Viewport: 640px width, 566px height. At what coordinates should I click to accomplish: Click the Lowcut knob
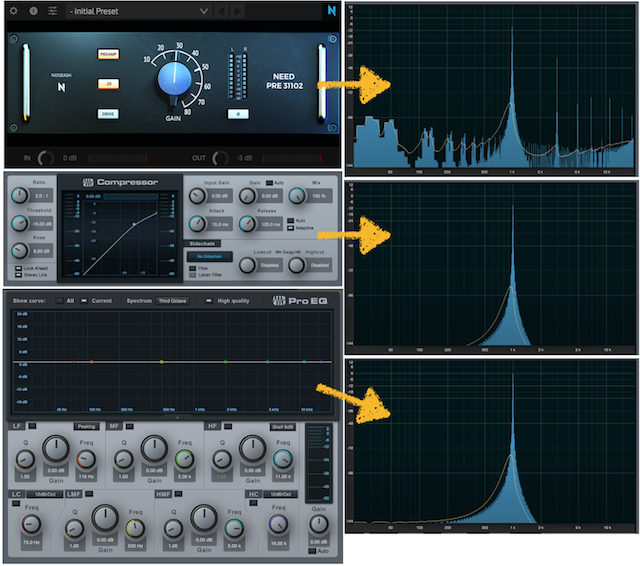(x=247, y=265)
